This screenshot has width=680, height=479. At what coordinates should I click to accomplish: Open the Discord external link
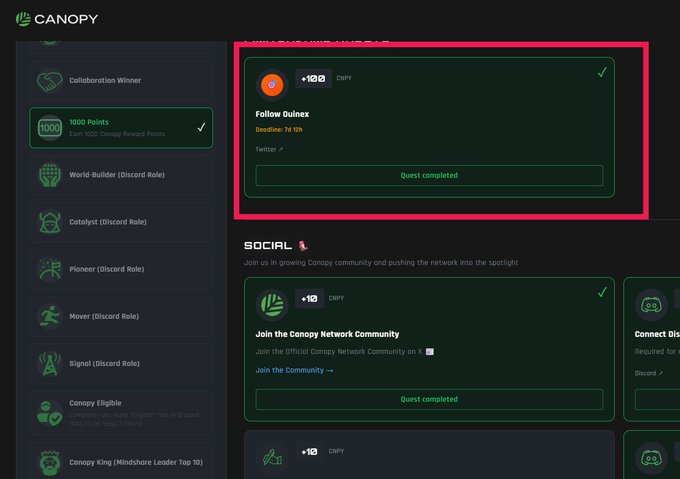click(x=648, y=373)
